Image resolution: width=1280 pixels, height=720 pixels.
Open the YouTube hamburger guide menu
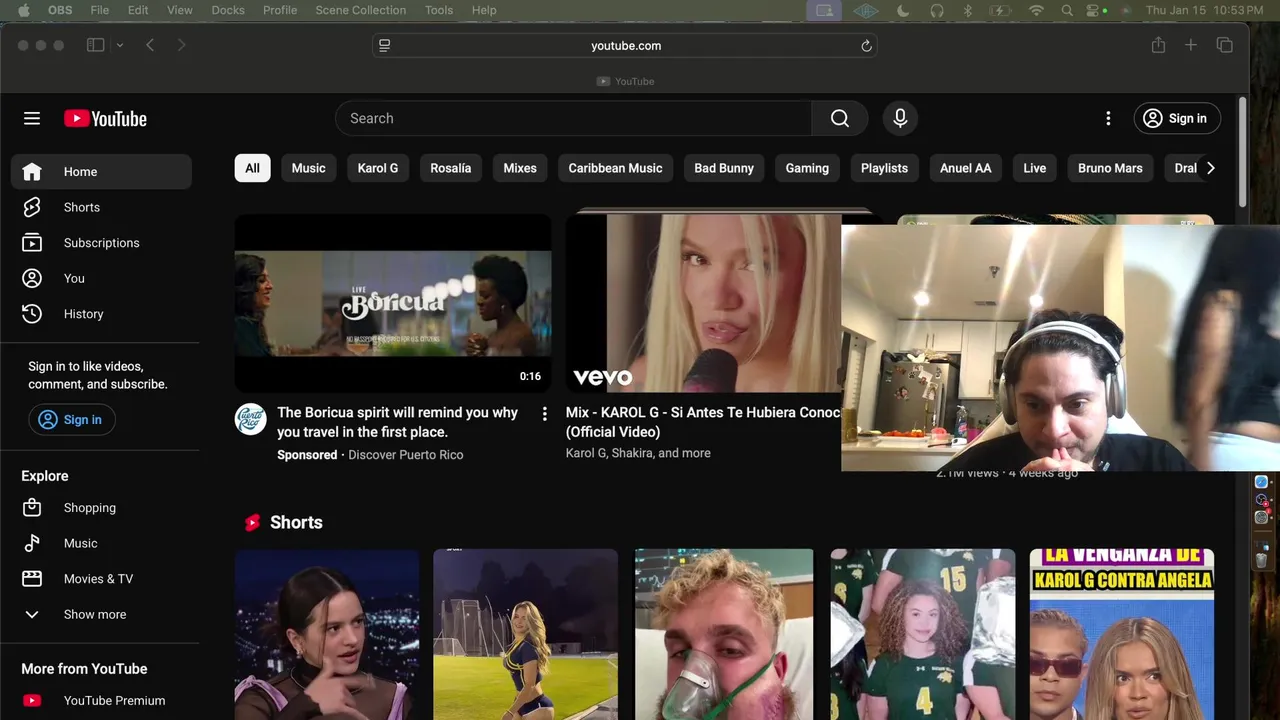coord(32,118)
